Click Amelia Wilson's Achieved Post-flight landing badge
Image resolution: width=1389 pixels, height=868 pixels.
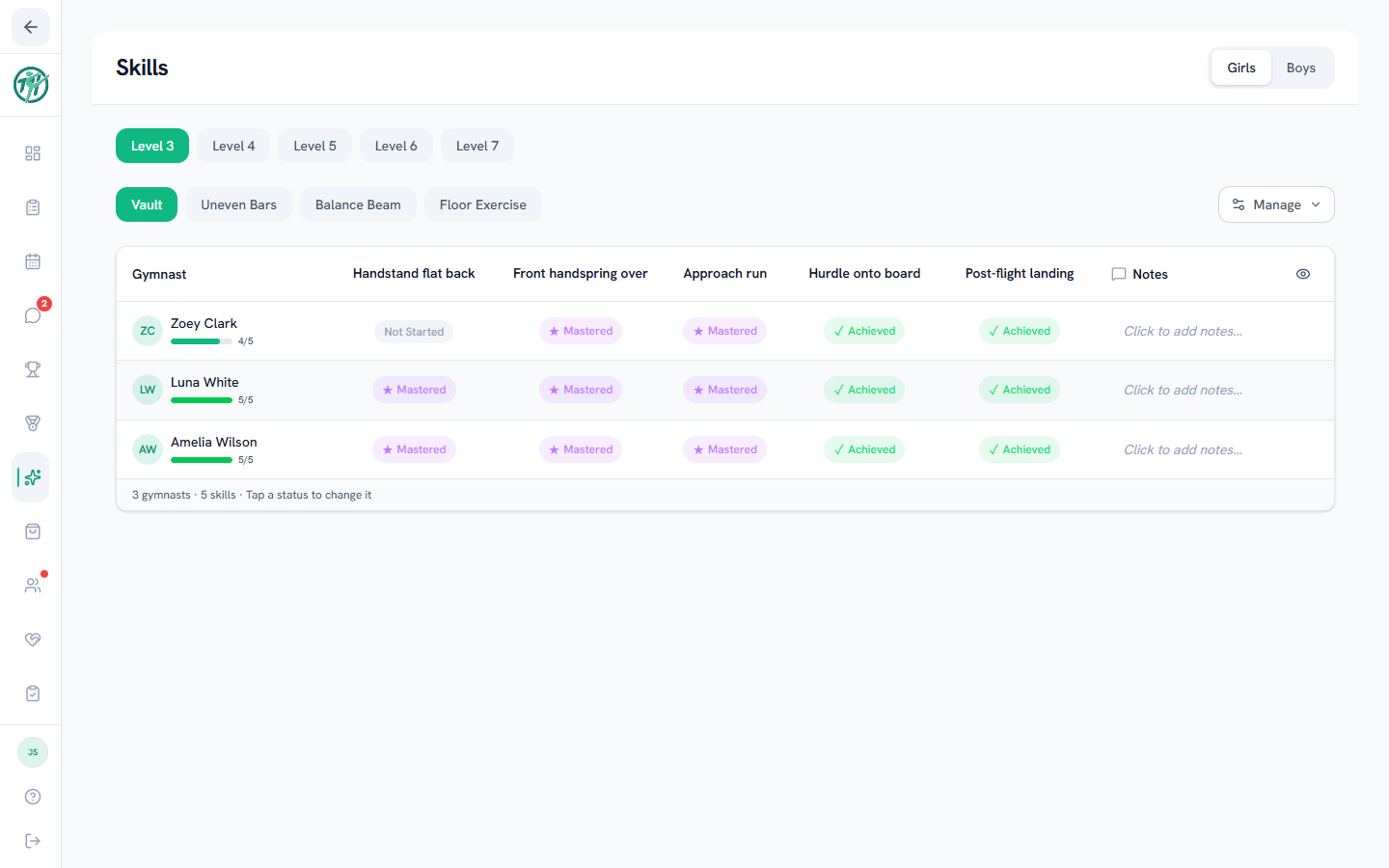pos(1020,449)
